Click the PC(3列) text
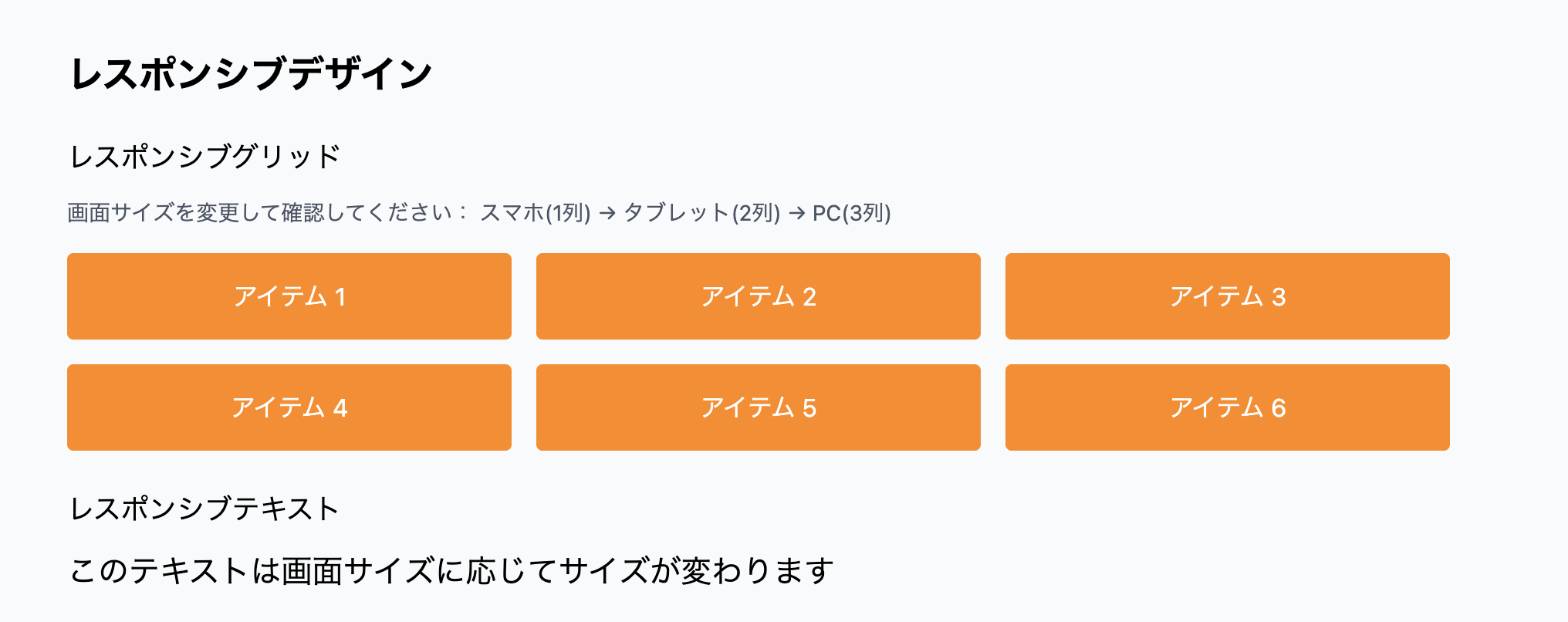 tap(852, 213)
